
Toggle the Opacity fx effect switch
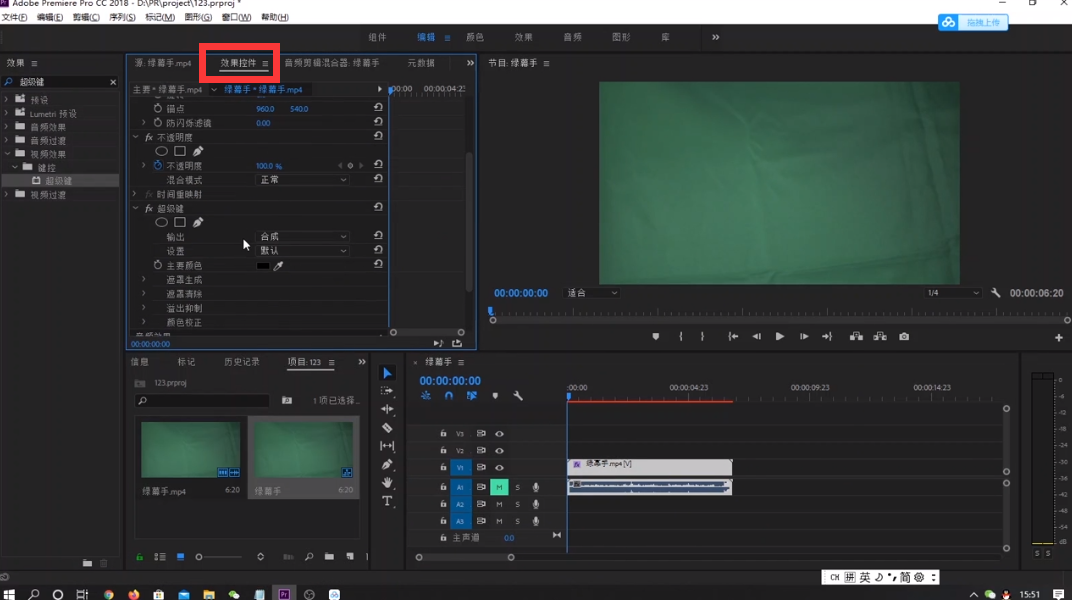149,137
